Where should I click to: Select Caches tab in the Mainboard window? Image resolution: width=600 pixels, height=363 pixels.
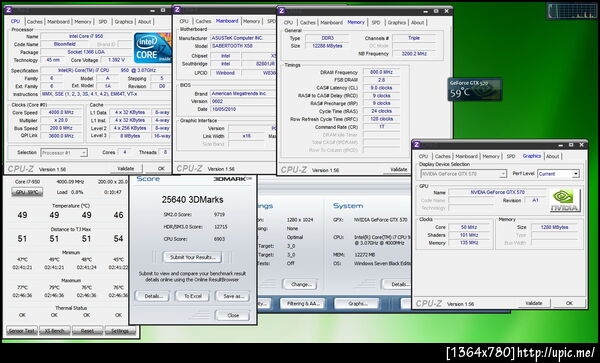203,21
